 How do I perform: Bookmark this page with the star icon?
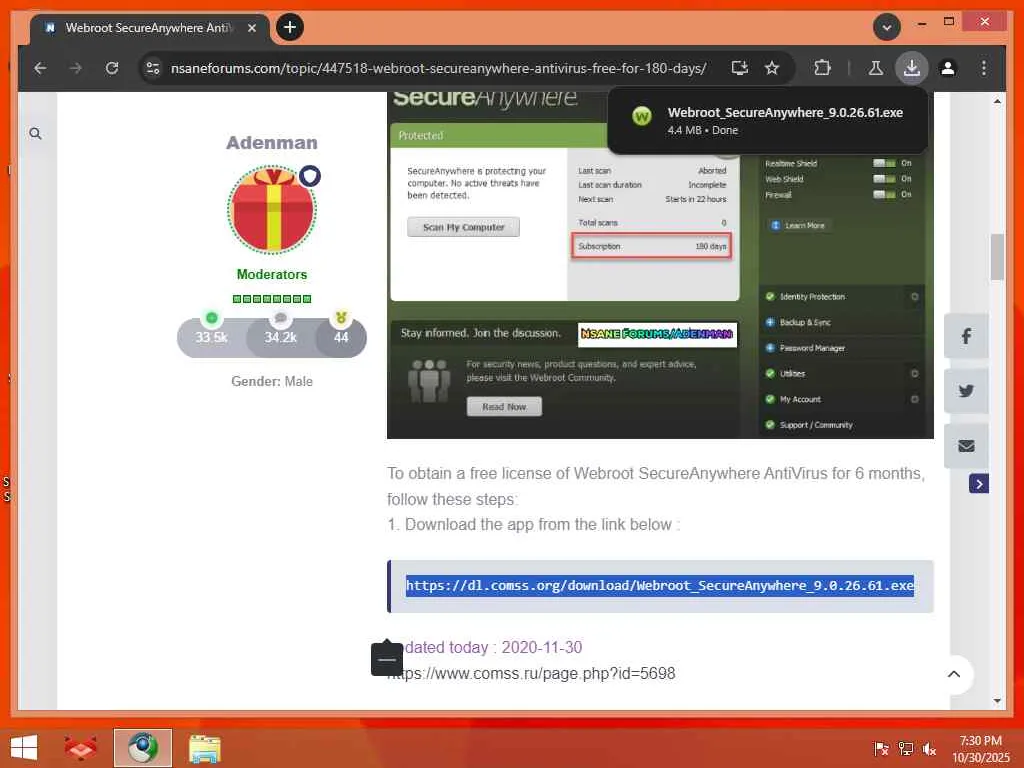[772, 68]
